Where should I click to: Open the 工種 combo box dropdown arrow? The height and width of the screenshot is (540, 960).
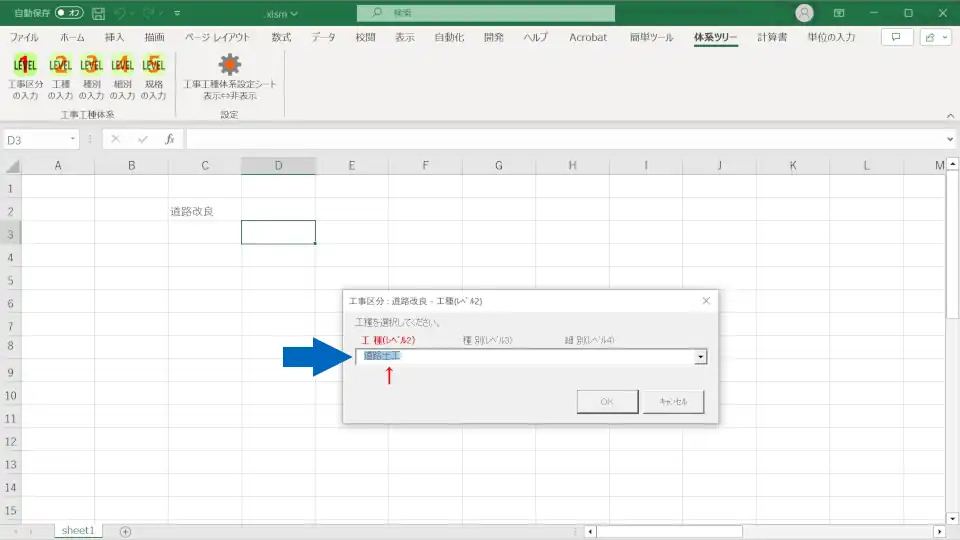(x=701, y=357)
